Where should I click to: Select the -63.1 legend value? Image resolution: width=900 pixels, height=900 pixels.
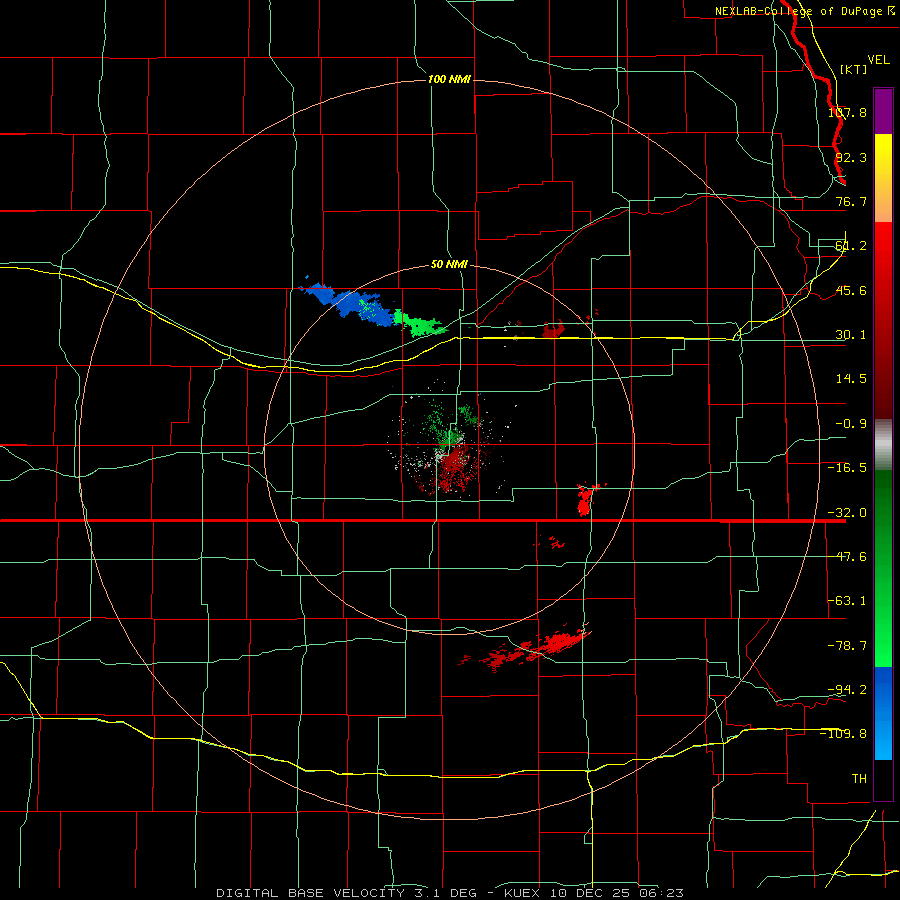point(847,601)
